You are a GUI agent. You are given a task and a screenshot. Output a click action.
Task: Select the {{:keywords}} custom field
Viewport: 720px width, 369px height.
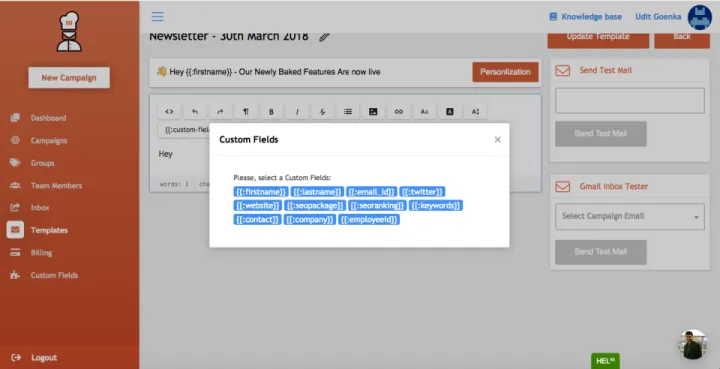[x=436, y=206]
